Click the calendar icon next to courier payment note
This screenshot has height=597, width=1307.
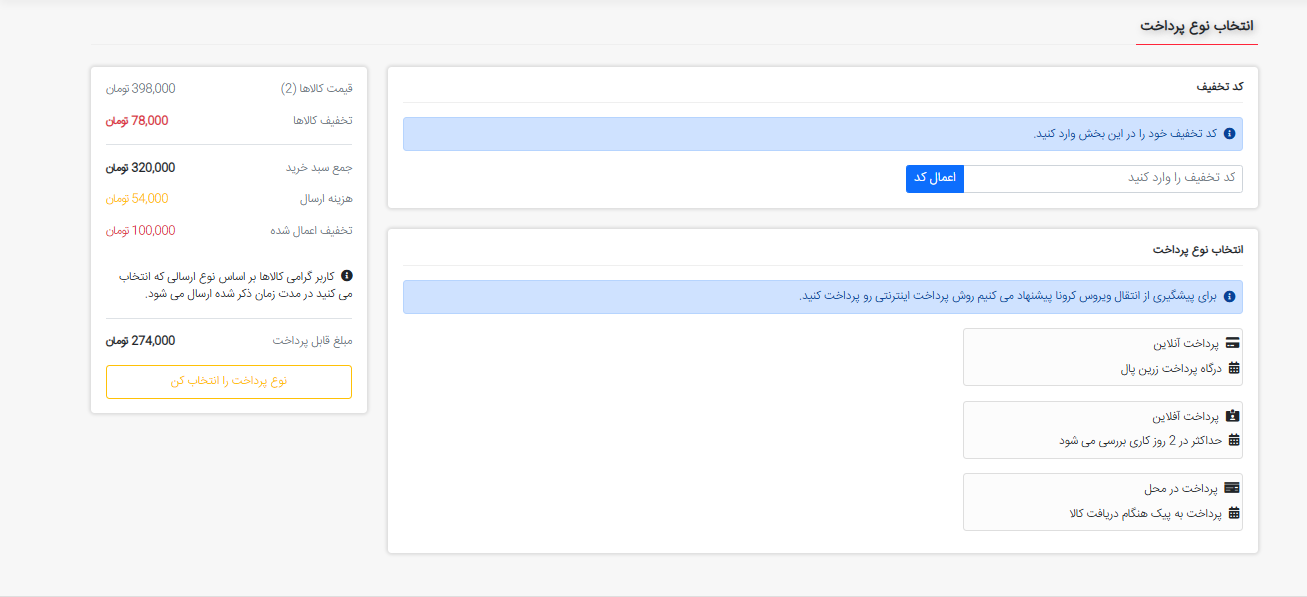point(1233,514)
